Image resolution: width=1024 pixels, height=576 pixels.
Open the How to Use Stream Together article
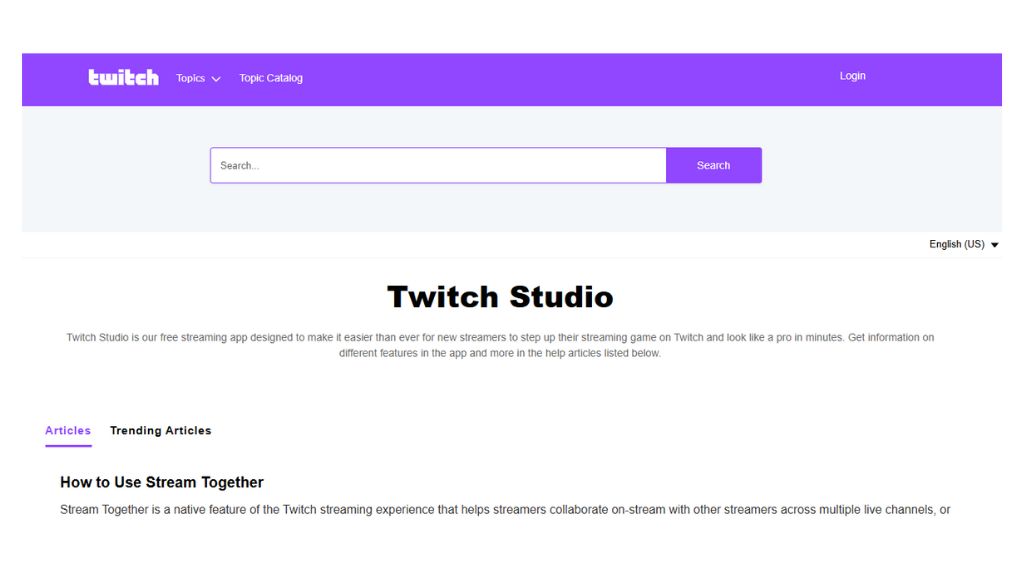162,482
